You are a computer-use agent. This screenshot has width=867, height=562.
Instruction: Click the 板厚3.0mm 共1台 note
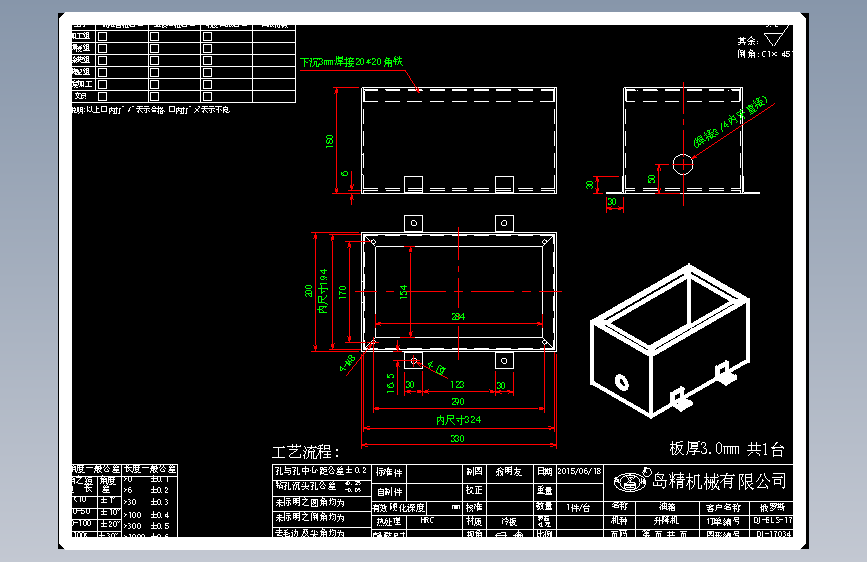pyautogui.click(x=727, y=448)
